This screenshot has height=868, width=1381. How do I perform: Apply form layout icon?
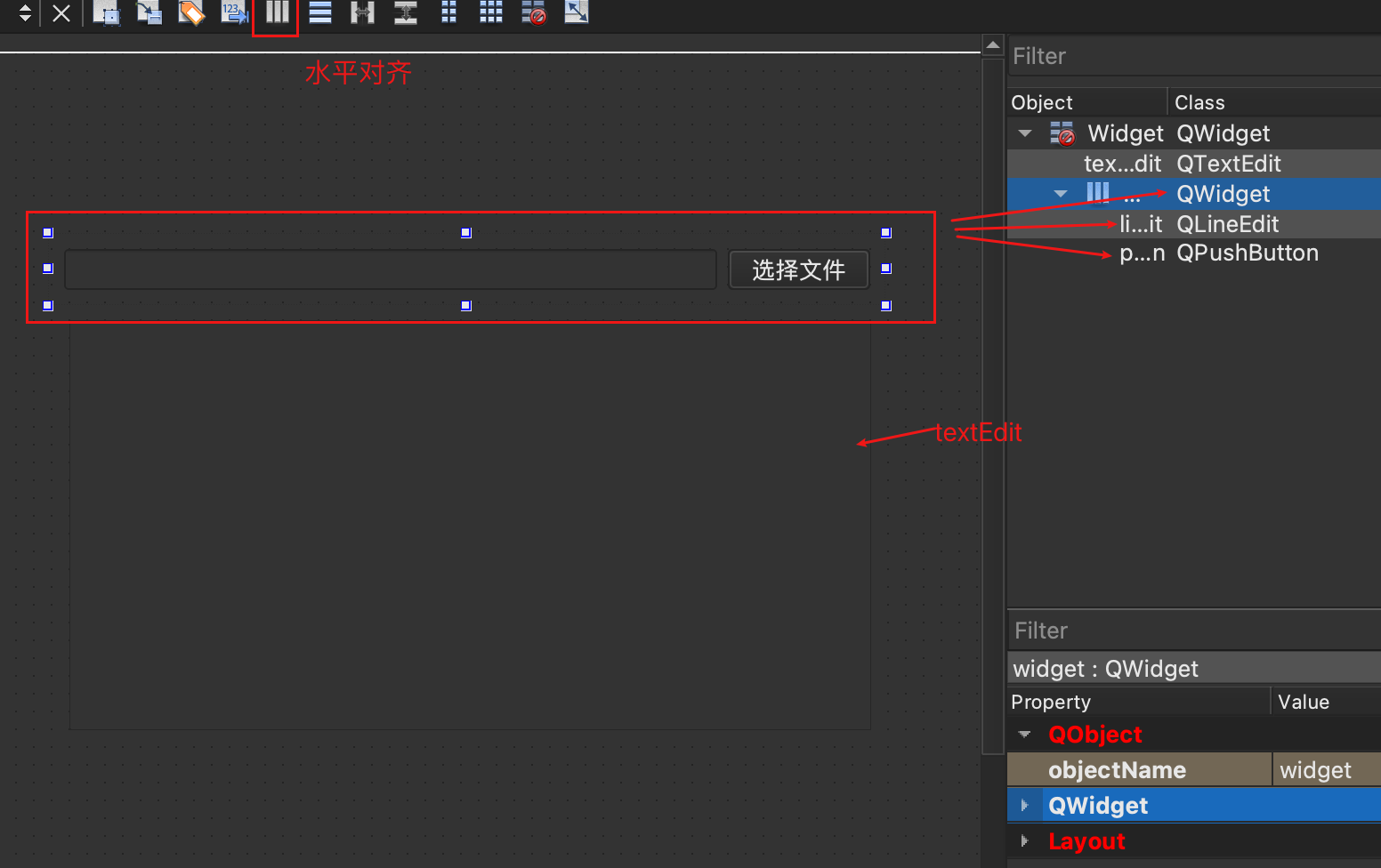click(x=448, y=12)
